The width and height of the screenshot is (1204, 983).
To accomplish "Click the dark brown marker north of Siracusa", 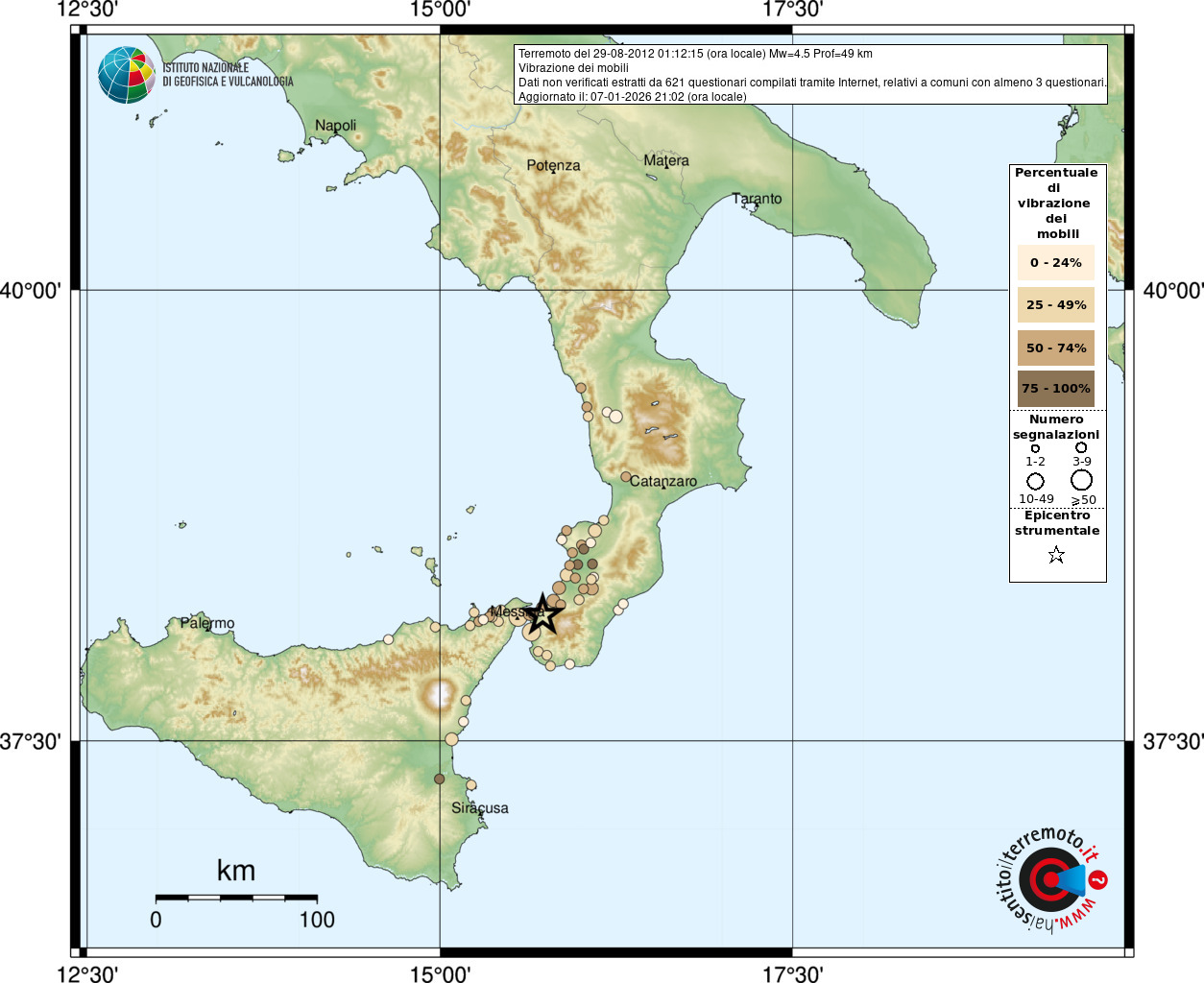I will point(440,779).
